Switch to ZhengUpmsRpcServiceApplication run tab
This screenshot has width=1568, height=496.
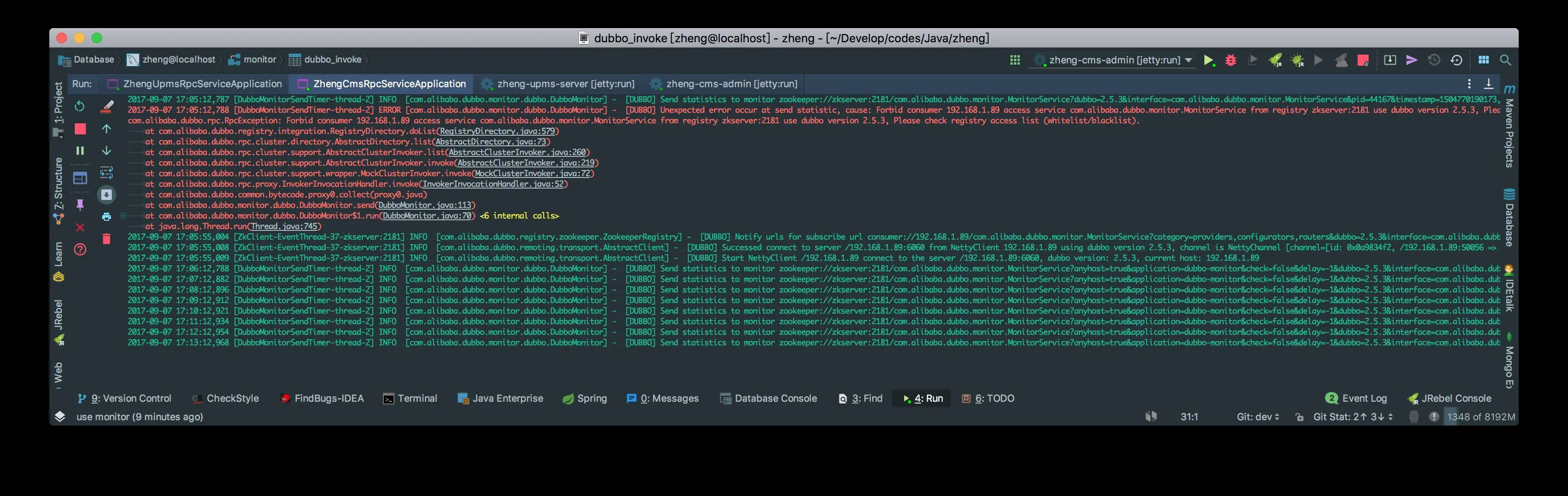pyautogui.click(x=202, y=84)
